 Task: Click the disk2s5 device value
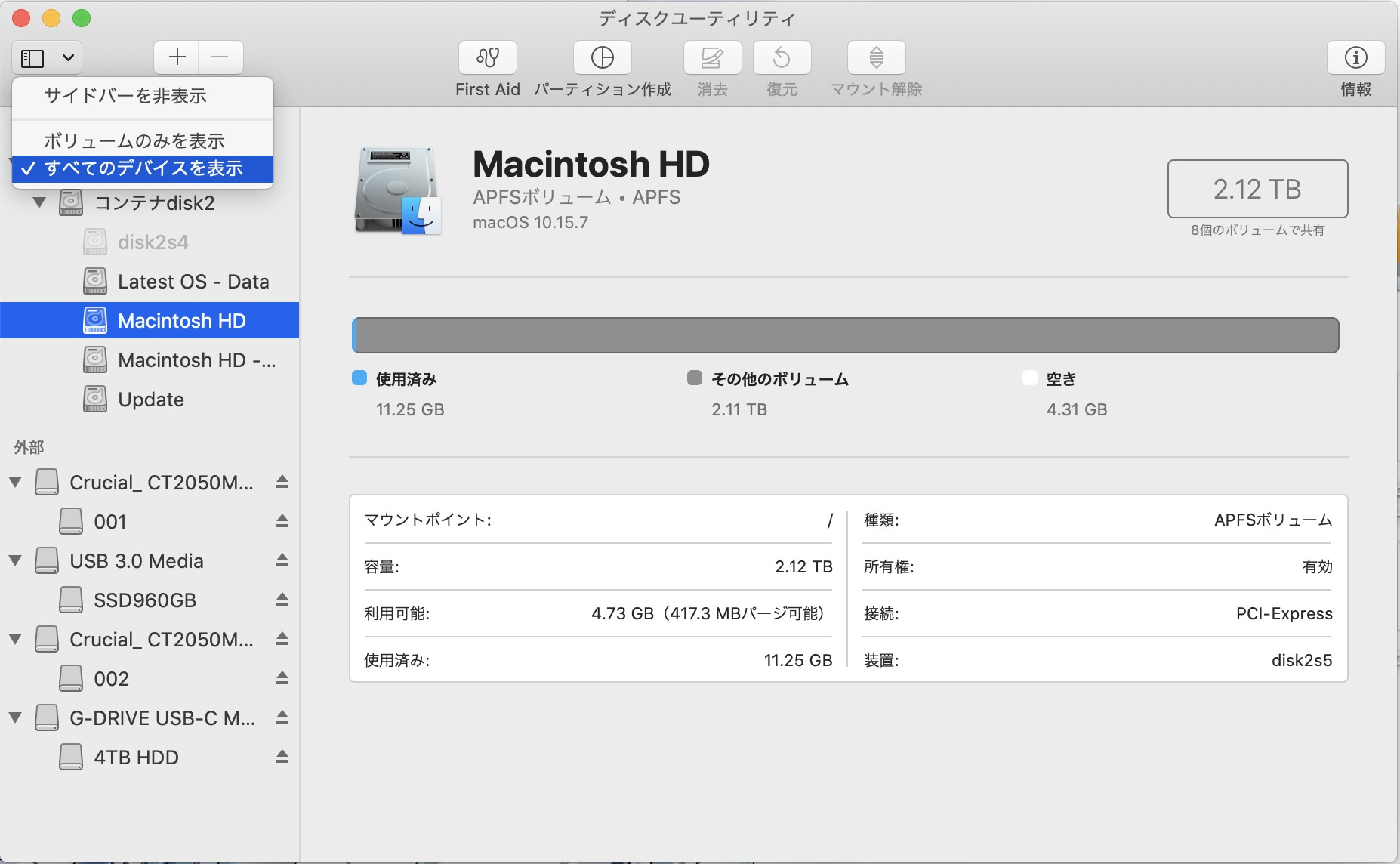tap(1302, 660)
